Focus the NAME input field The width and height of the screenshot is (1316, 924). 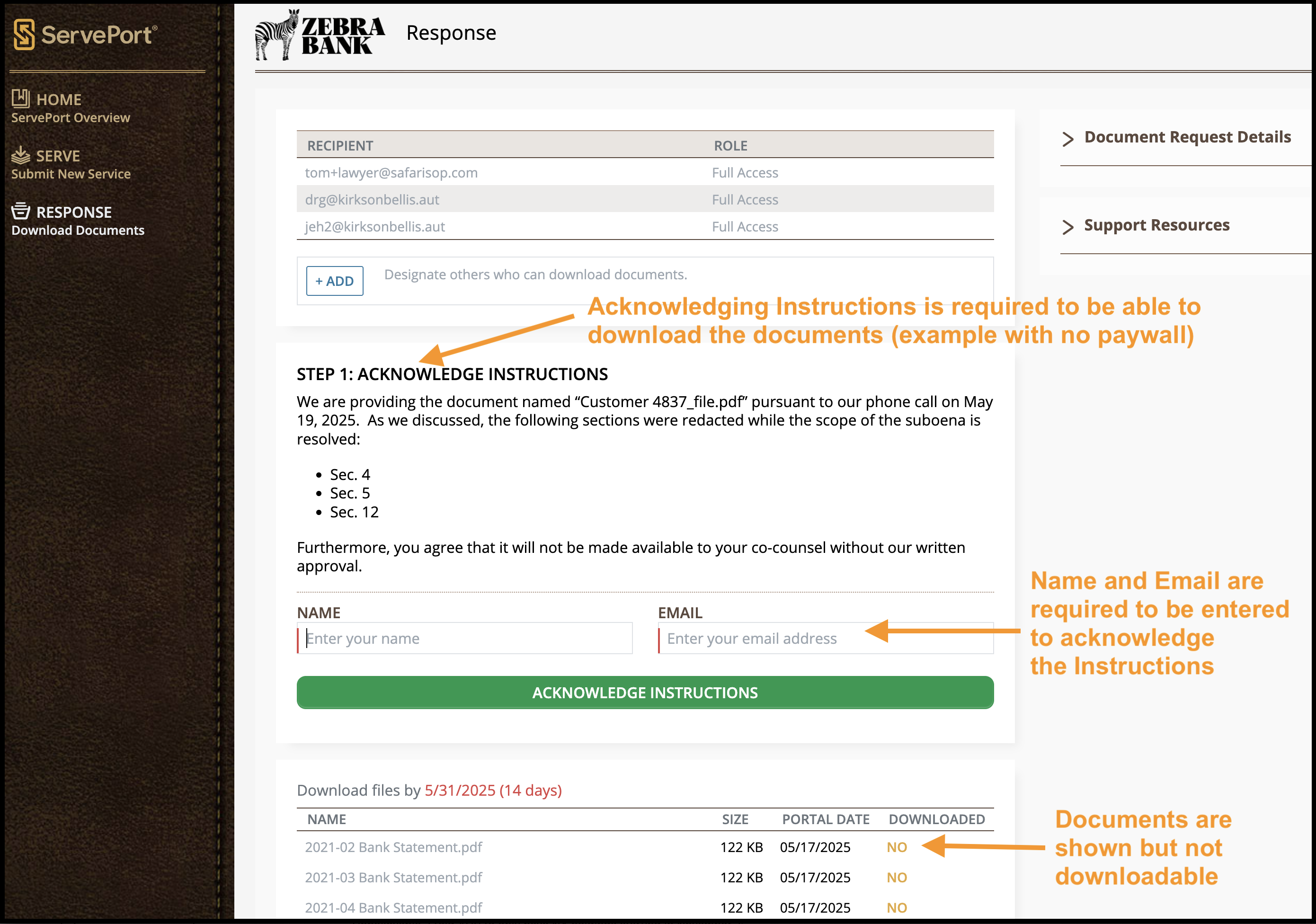pos(465,639)
